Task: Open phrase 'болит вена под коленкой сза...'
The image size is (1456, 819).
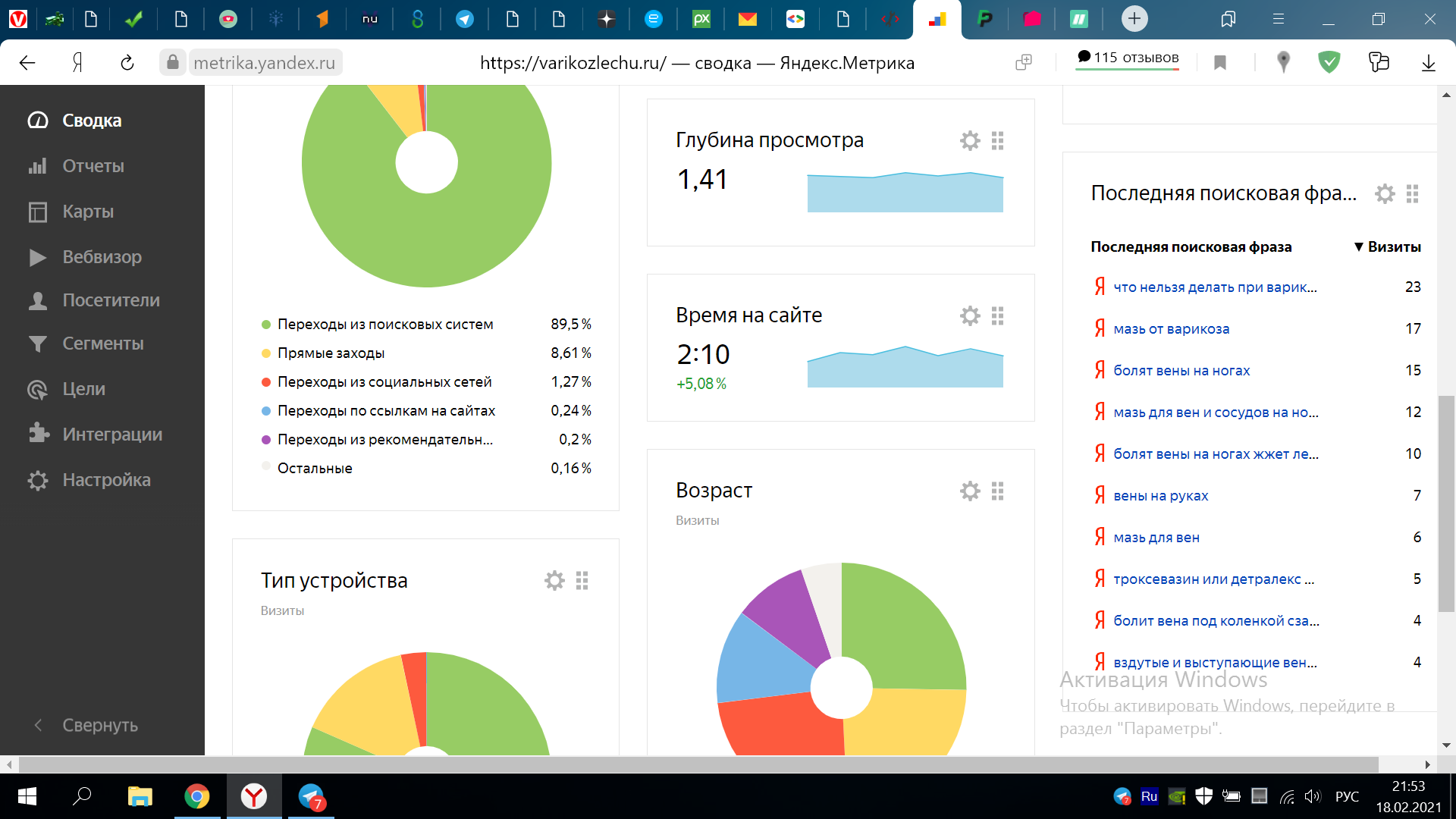Action: [x=1216, y=621]
